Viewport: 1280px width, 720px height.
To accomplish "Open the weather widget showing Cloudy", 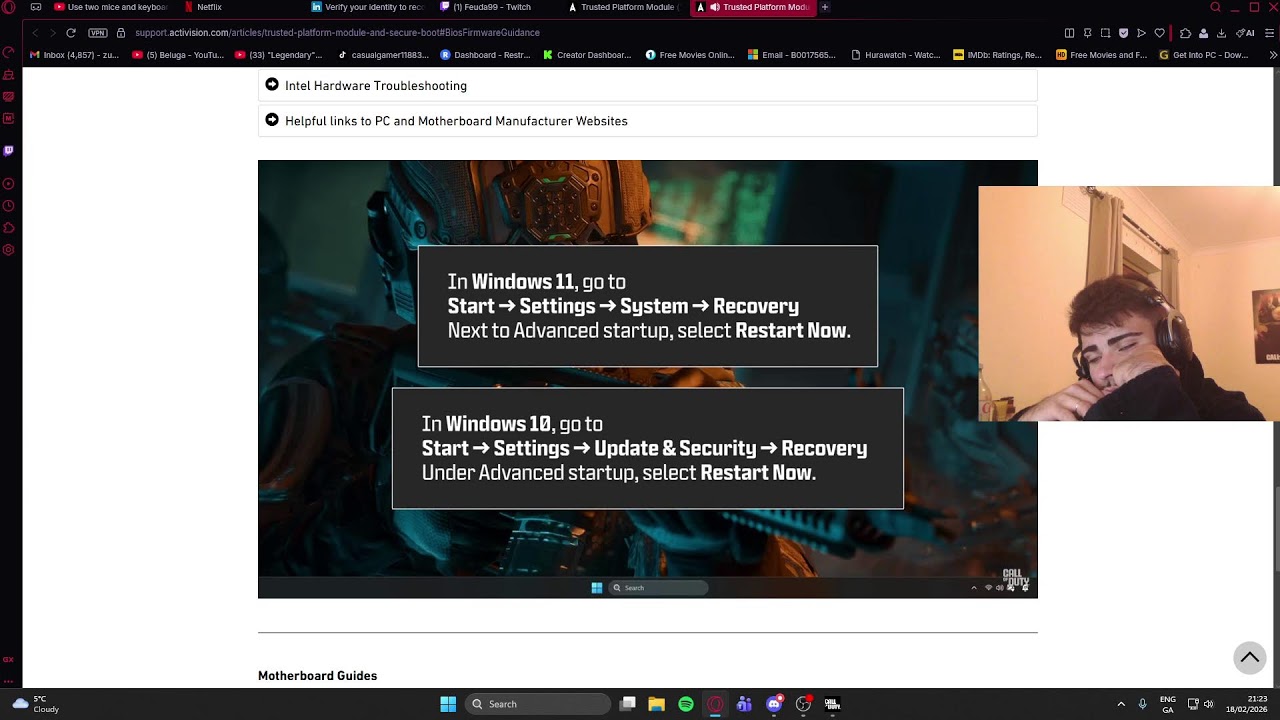I will coord(35,704).
